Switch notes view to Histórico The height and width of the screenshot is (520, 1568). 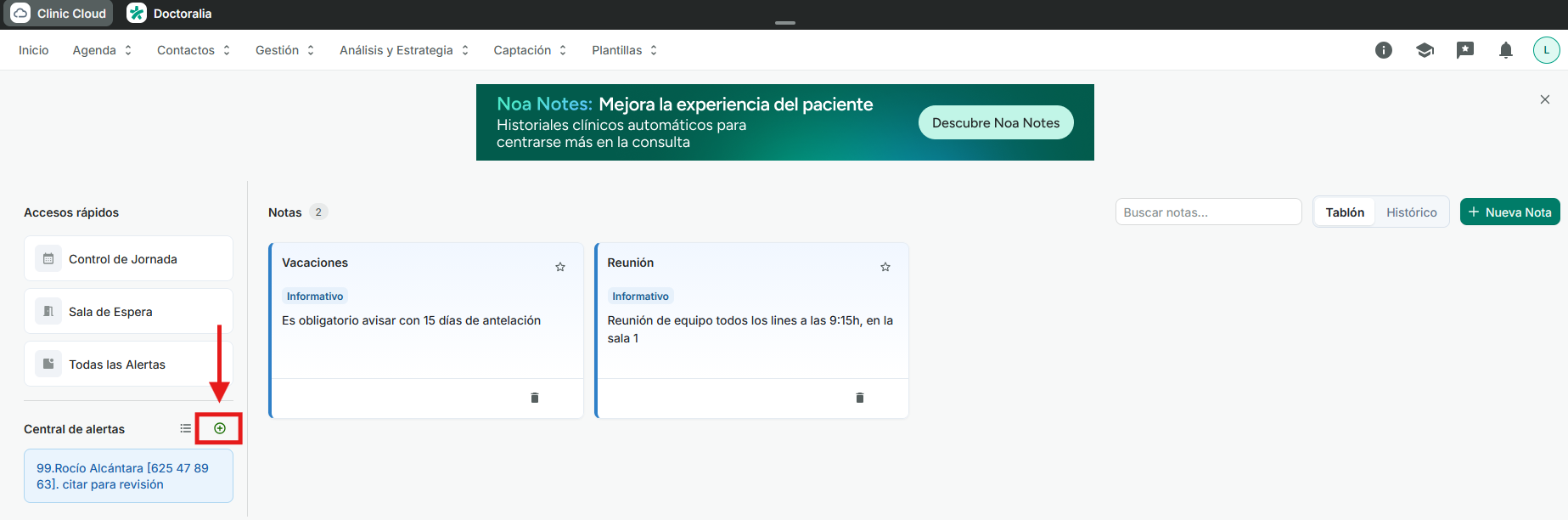coord(1412,212)
